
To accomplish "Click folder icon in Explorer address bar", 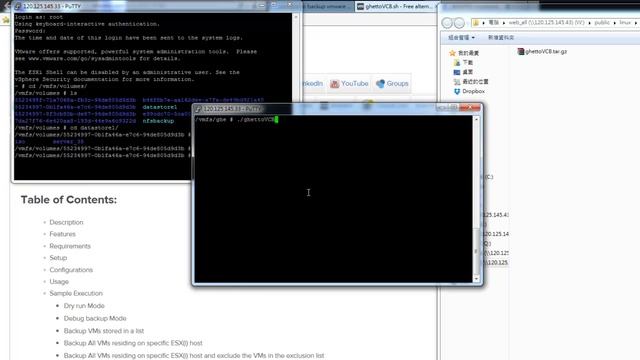I will pyautogui.click(x=476, y=23).
